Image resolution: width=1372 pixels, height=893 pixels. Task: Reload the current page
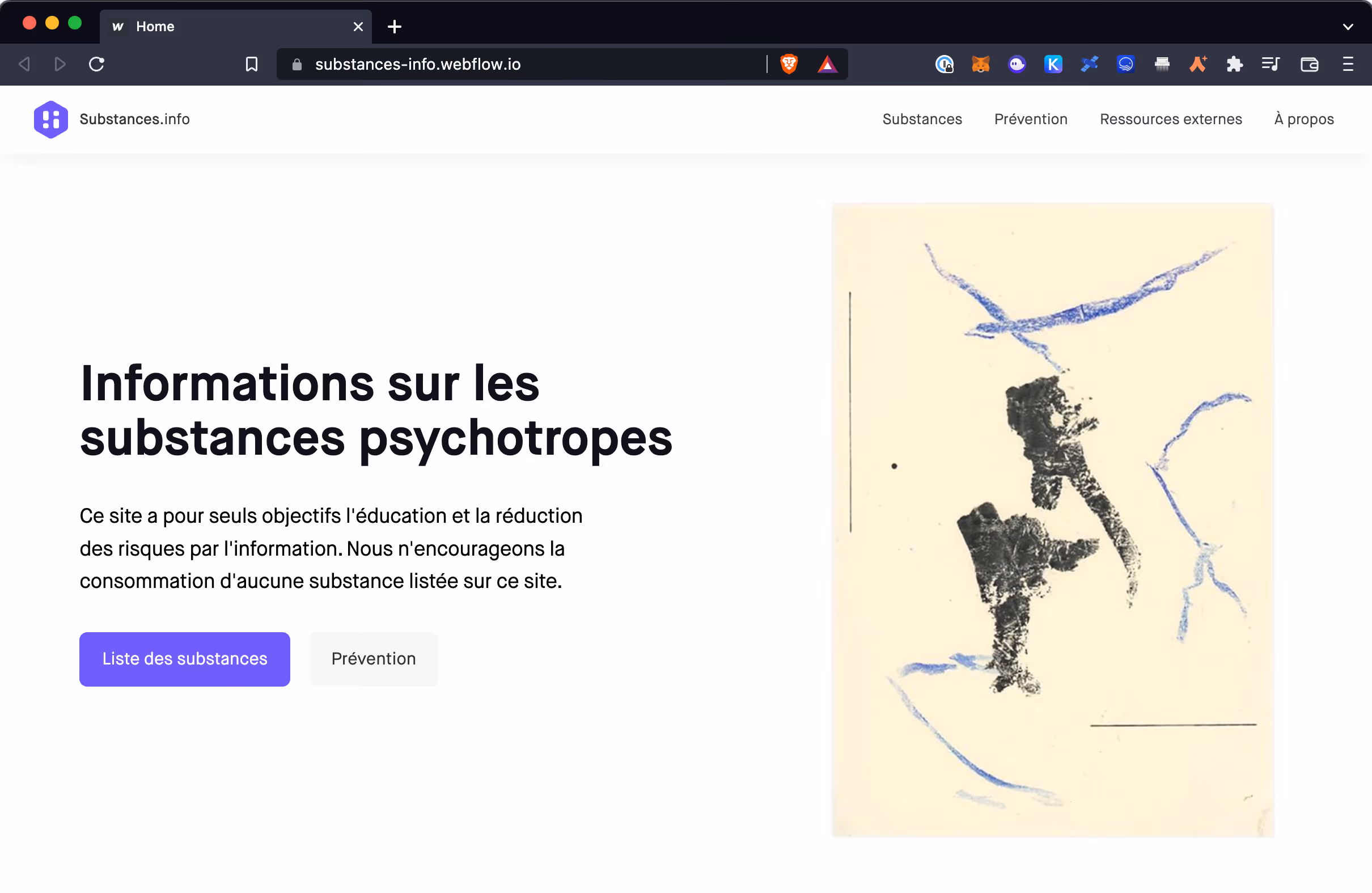96,64
